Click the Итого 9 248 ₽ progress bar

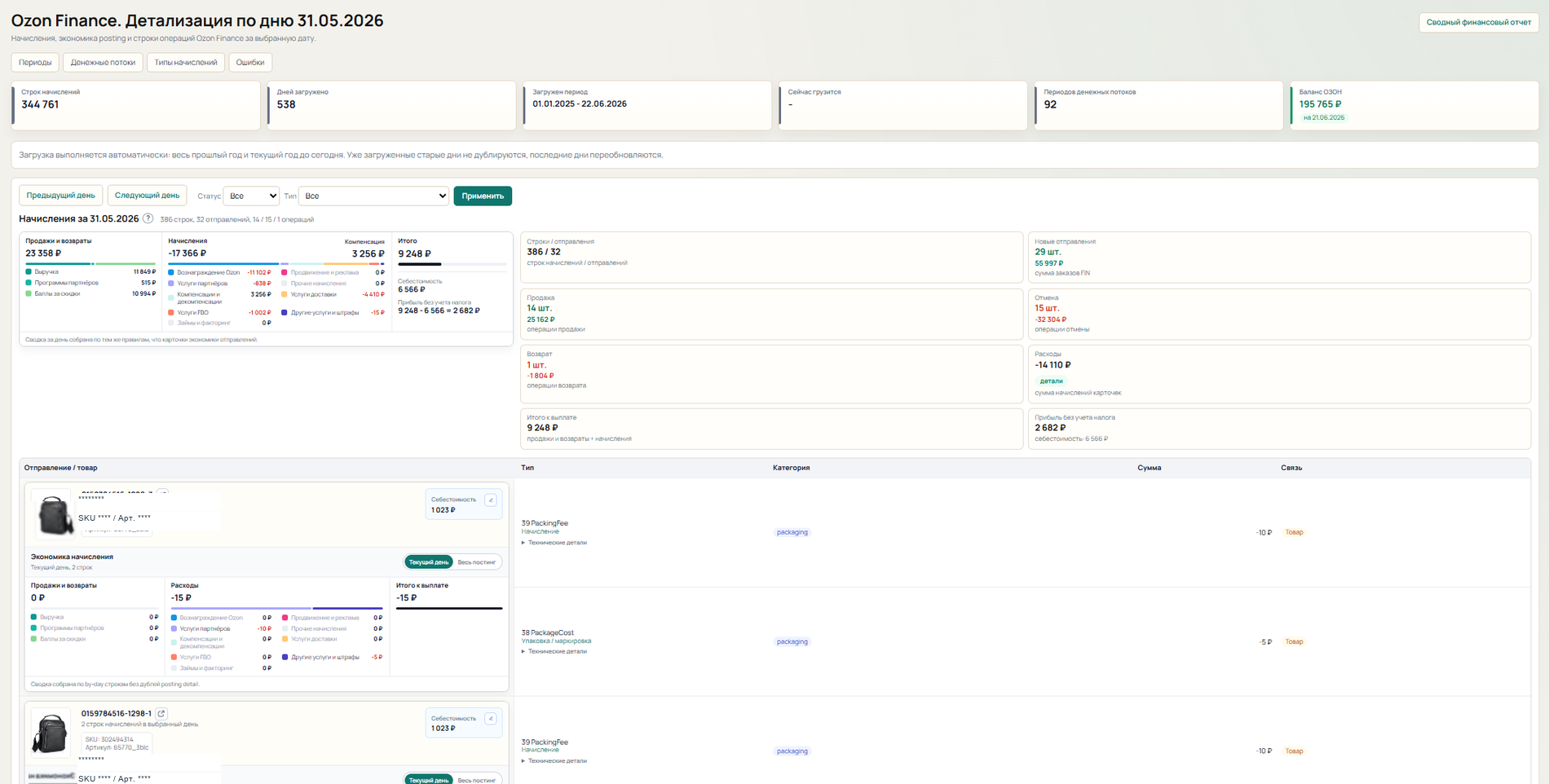pos(452,264)
